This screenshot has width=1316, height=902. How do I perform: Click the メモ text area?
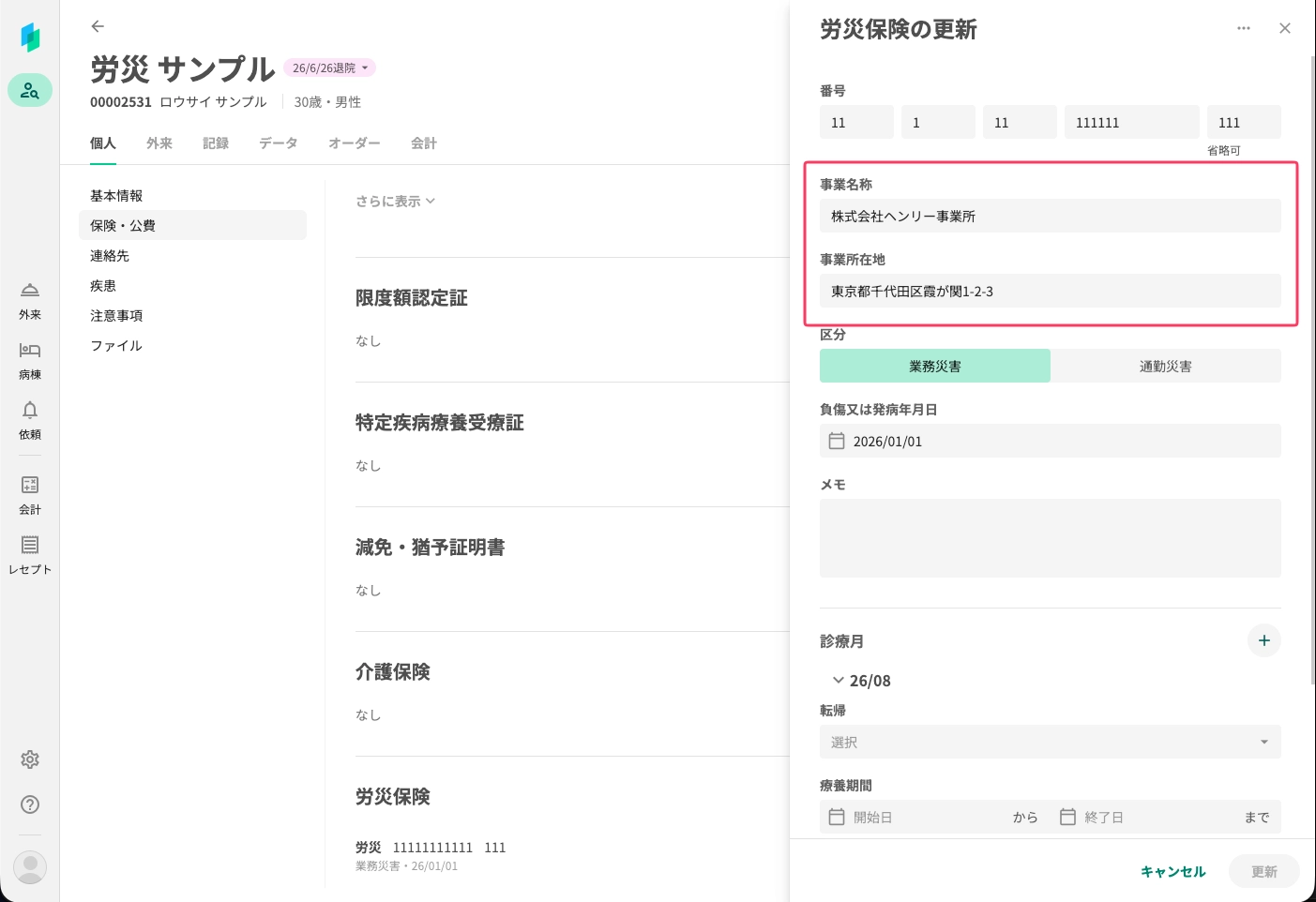[1051, 538]
